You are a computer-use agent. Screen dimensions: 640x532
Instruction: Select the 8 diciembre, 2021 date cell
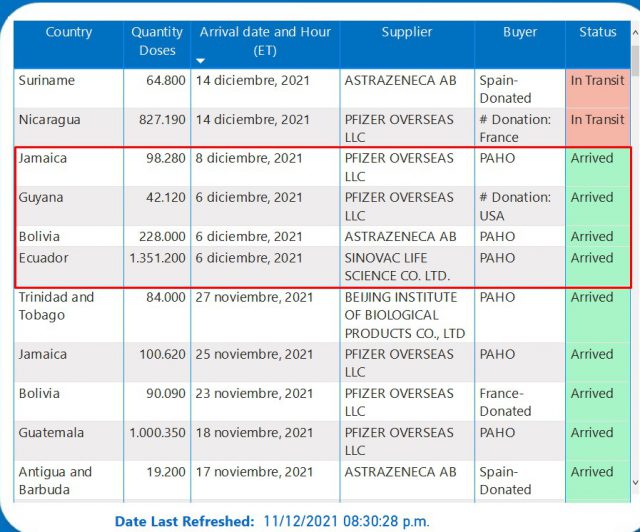pyautogui.click(x=249, y=158)
